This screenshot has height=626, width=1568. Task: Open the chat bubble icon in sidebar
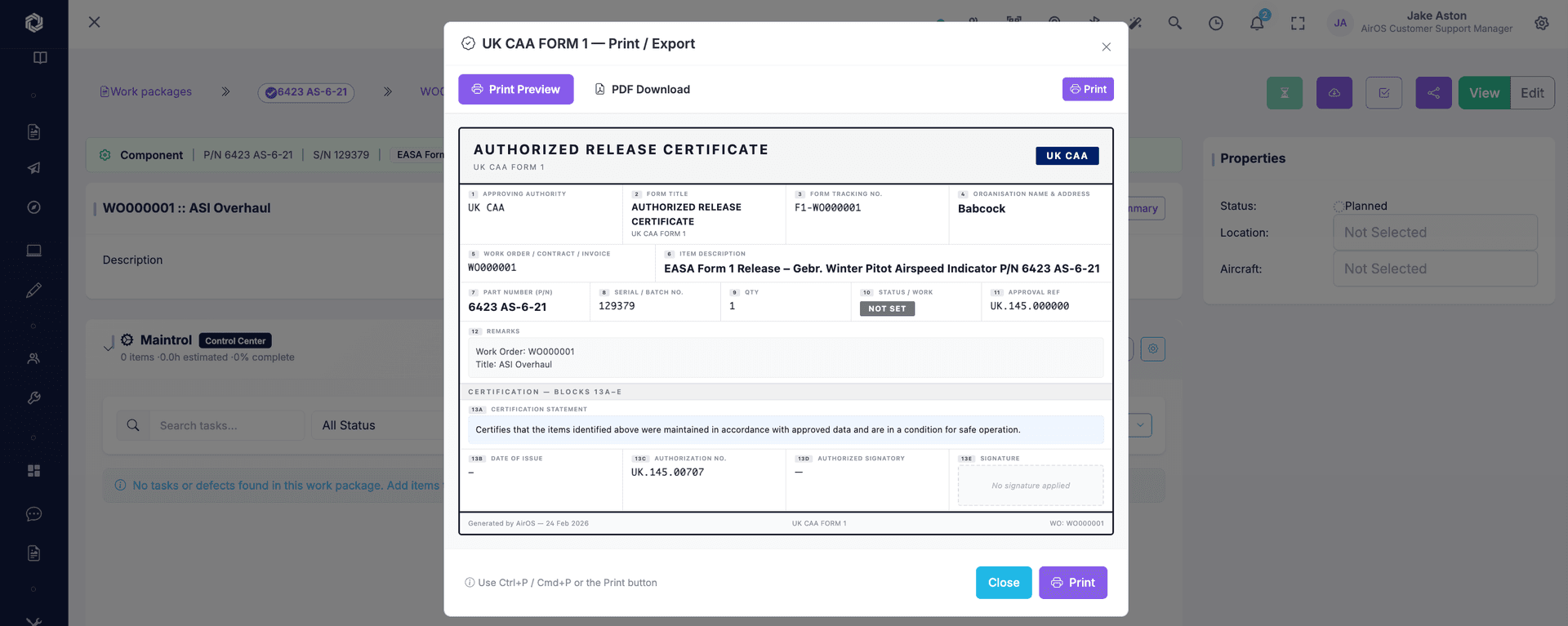(x=33, y=514)
